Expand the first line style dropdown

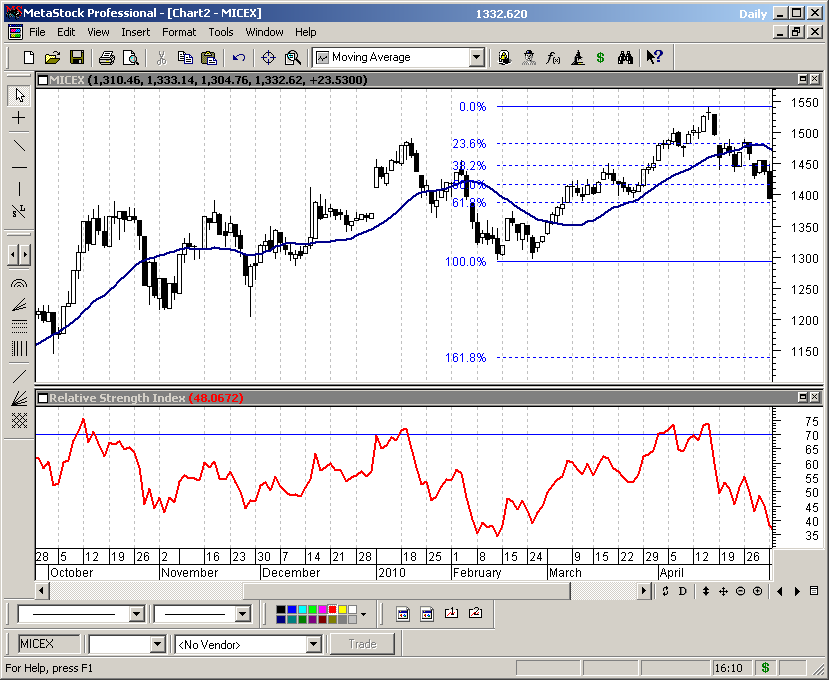pyautogui.click(x=136, y=614)
